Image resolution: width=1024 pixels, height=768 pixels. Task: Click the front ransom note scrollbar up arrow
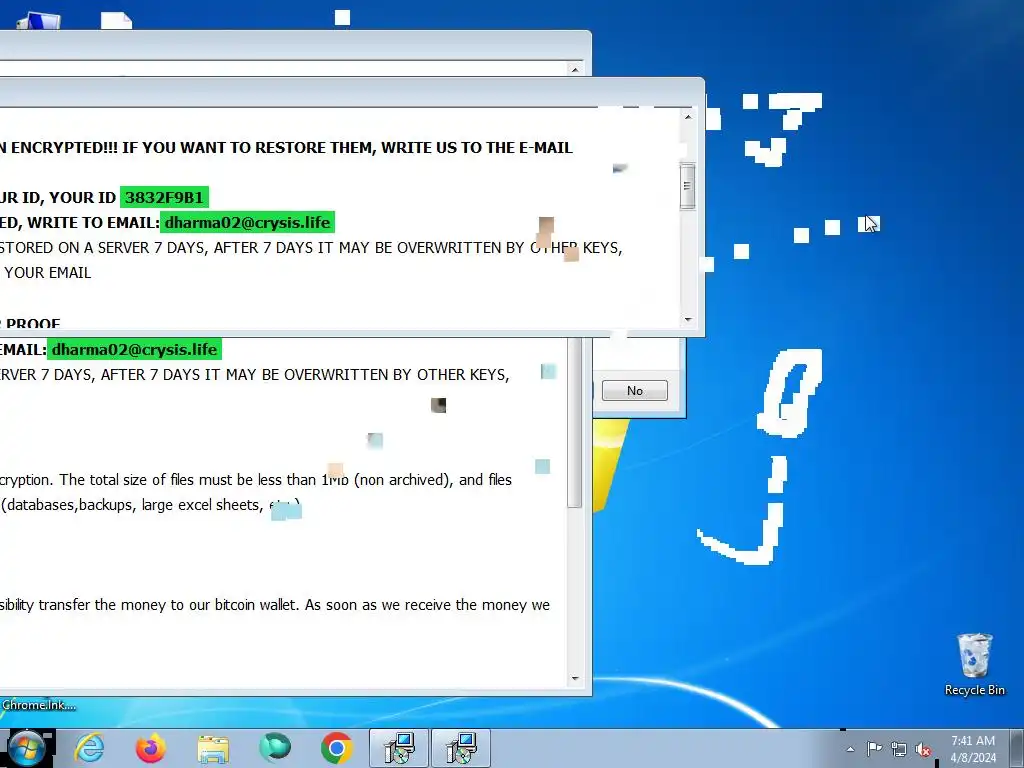point(688,117)
